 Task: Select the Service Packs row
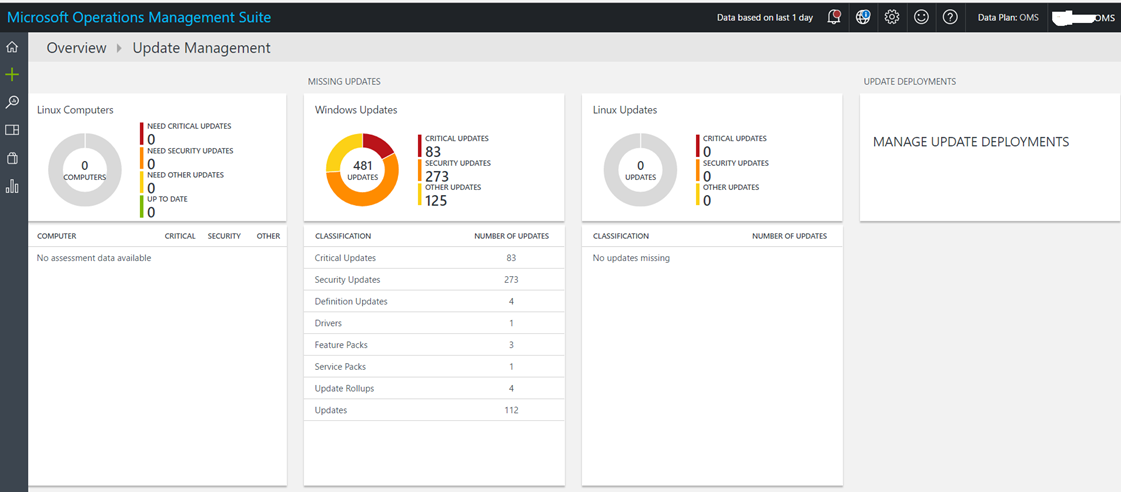click(x=434, y=367)
